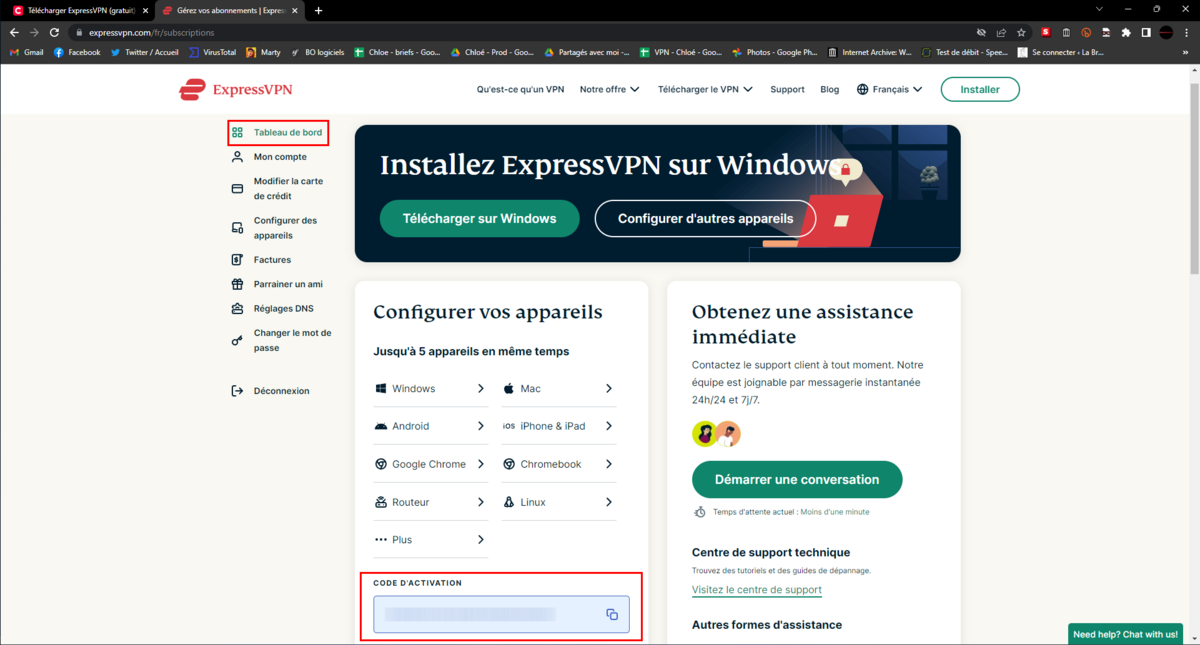Open a new browser tab
Viewport: 1200px width, 645px height.
click(318, 10)
